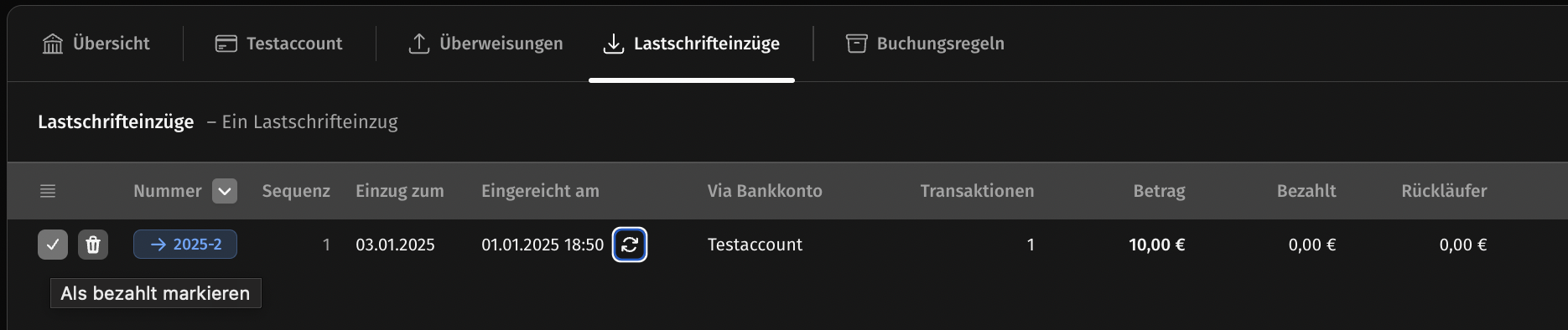Sort by Einzug zum column header
Viewport: 1568px width, 330px height.
400,191
